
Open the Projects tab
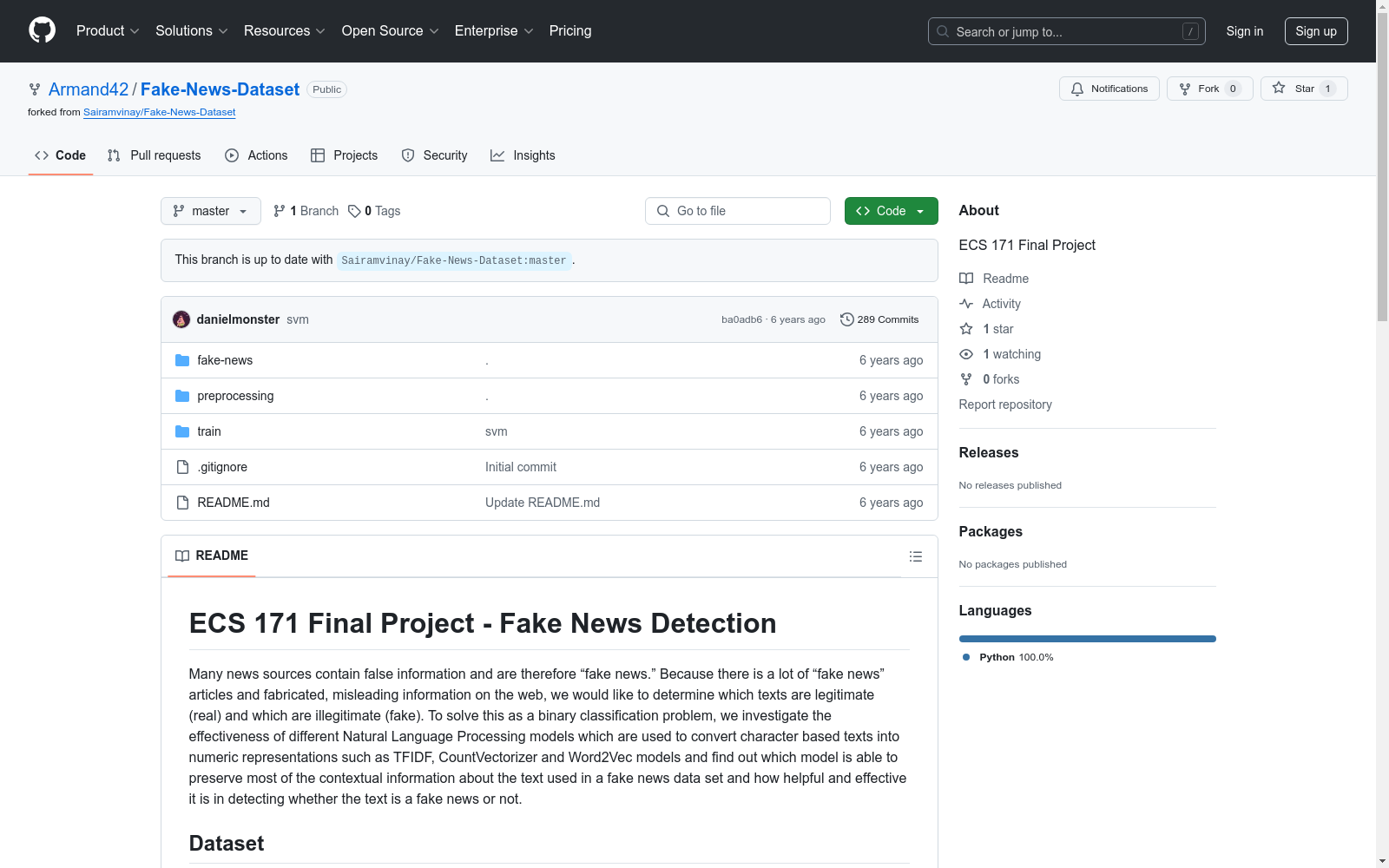(345, 155)
